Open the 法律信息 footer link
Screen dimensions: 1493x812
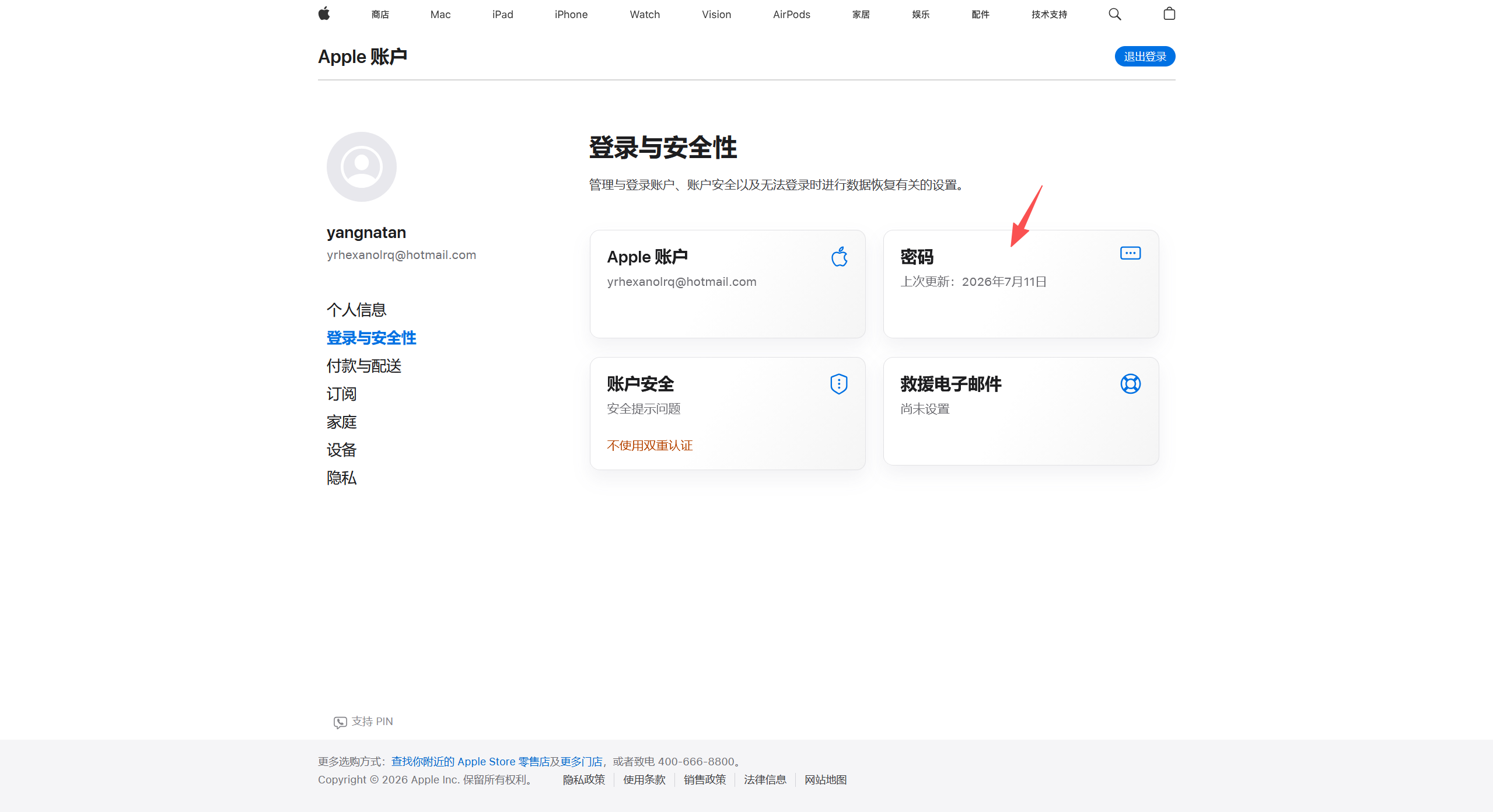click(x=765, y=780)
